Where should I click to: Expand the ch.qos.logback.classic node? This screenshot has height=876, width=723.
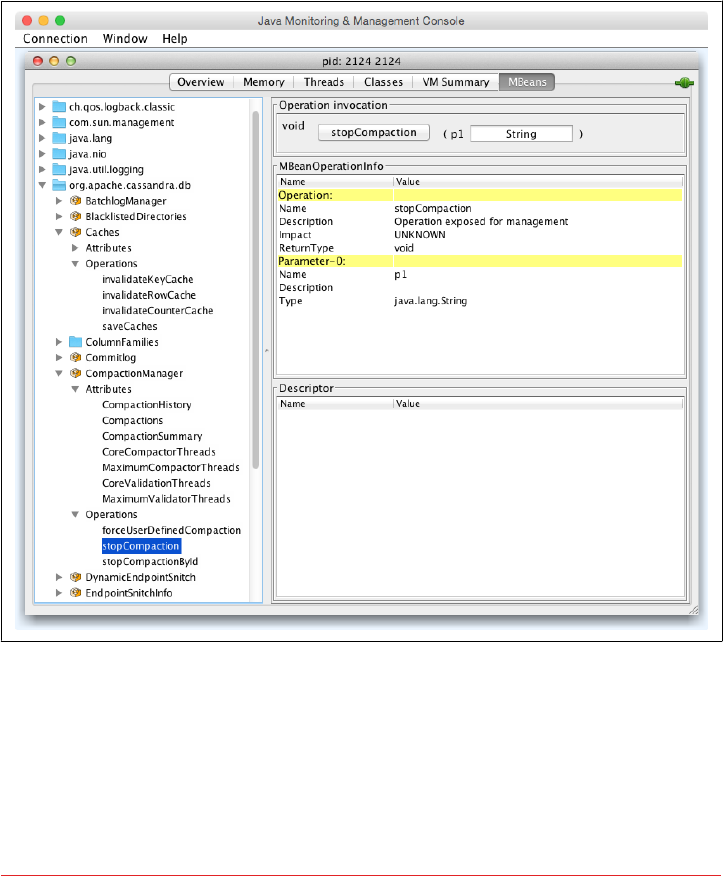point(42,107)
